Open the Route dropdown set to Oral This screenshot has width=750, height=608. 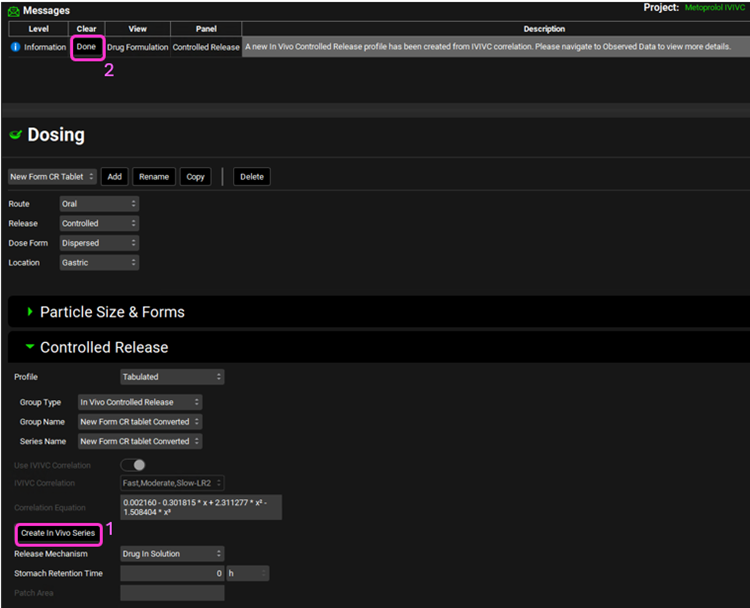coord(98,204)
